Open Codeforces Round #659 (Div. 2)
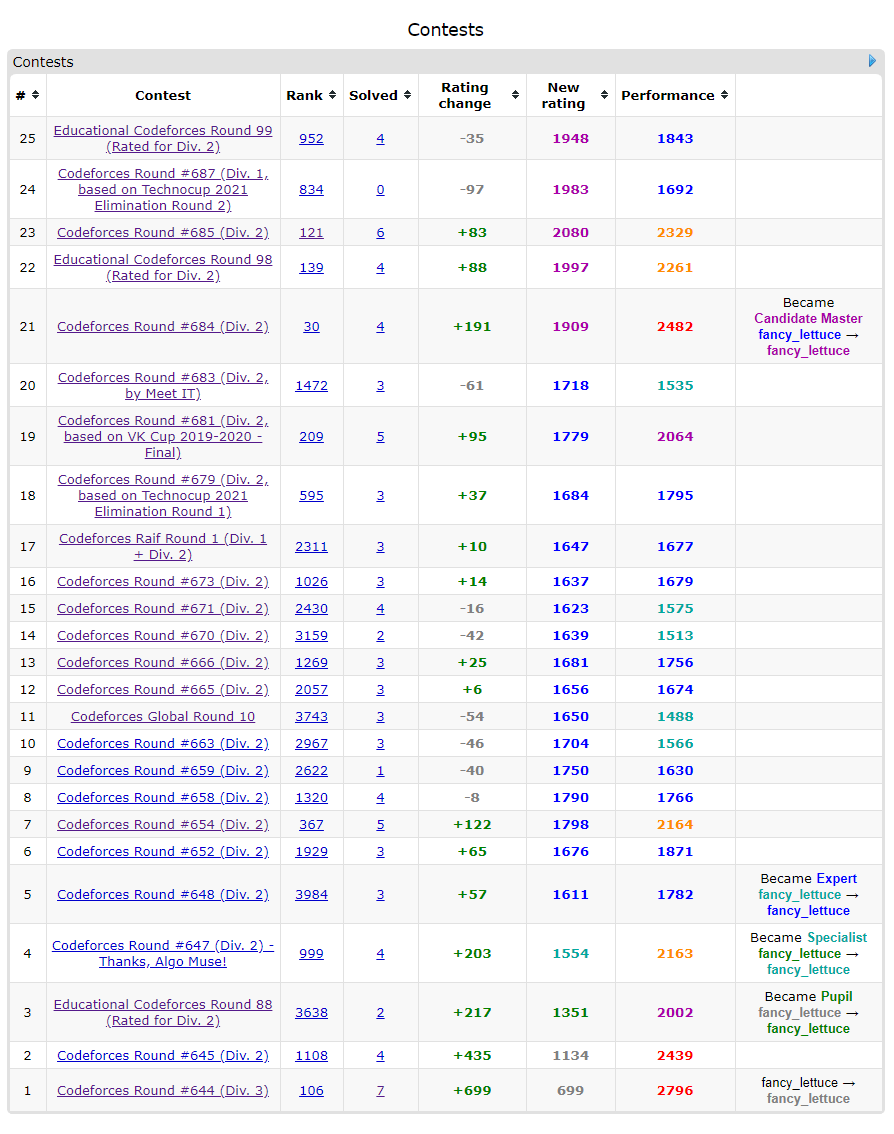This screenshot has height=1134, width=894. pyautogui.click(x=163, y=770)
